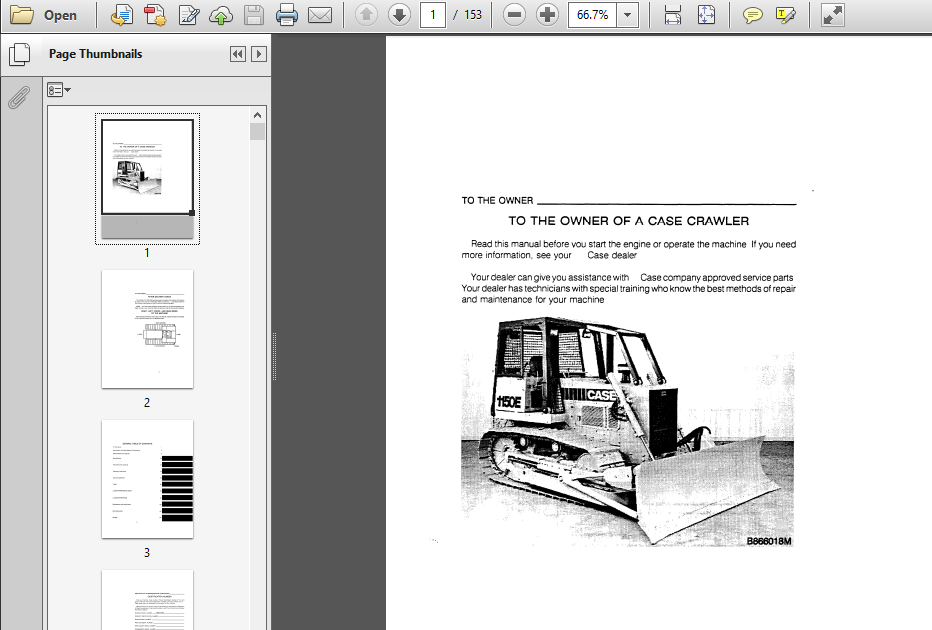Image resolution: width=932 pixels, height=630 pixels.
Task: Open a file with the Open folder button
Action: (43, 15)
